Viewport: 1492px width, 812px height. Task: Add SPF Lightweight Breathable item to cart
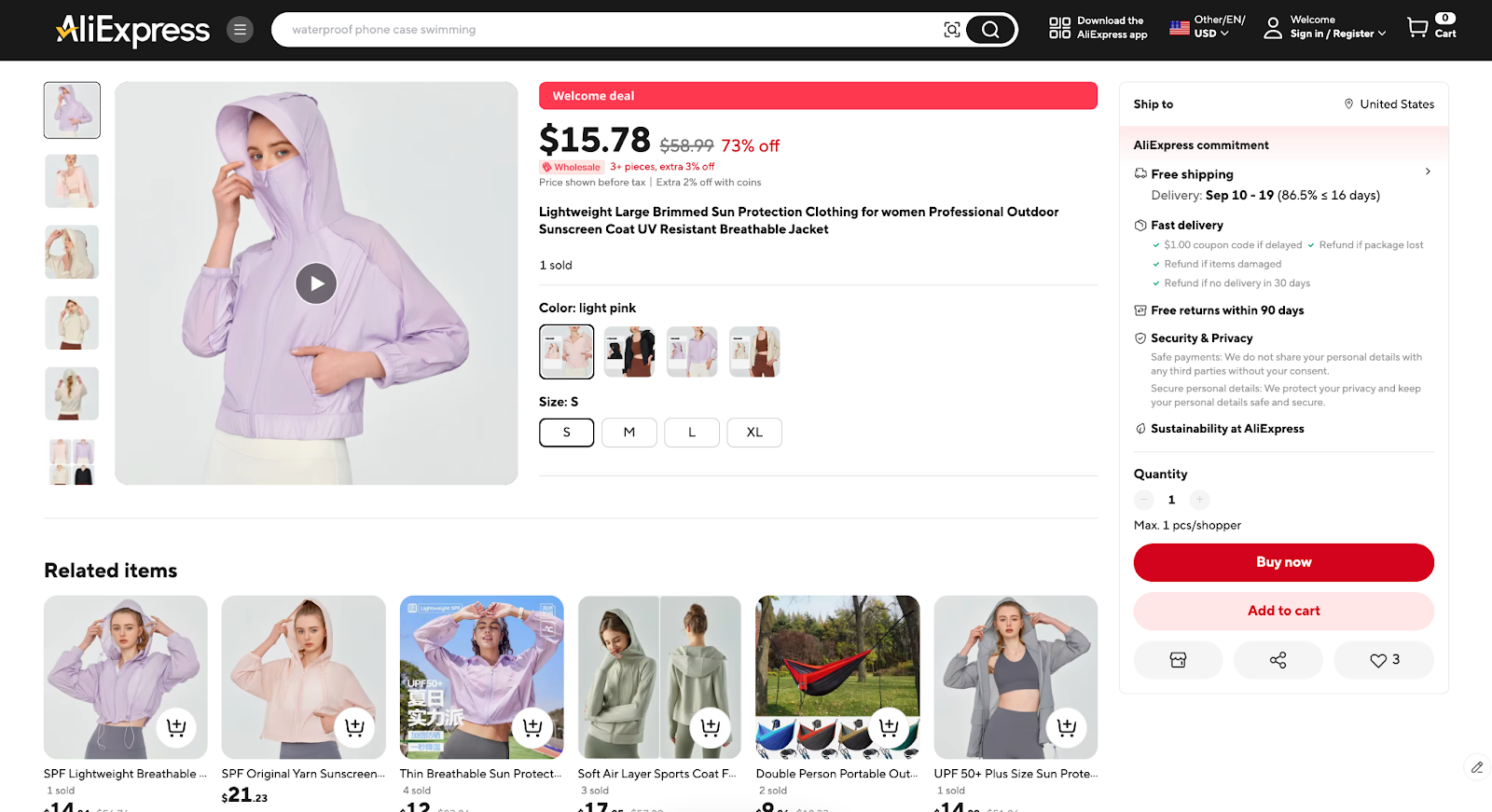coord(176,727)
